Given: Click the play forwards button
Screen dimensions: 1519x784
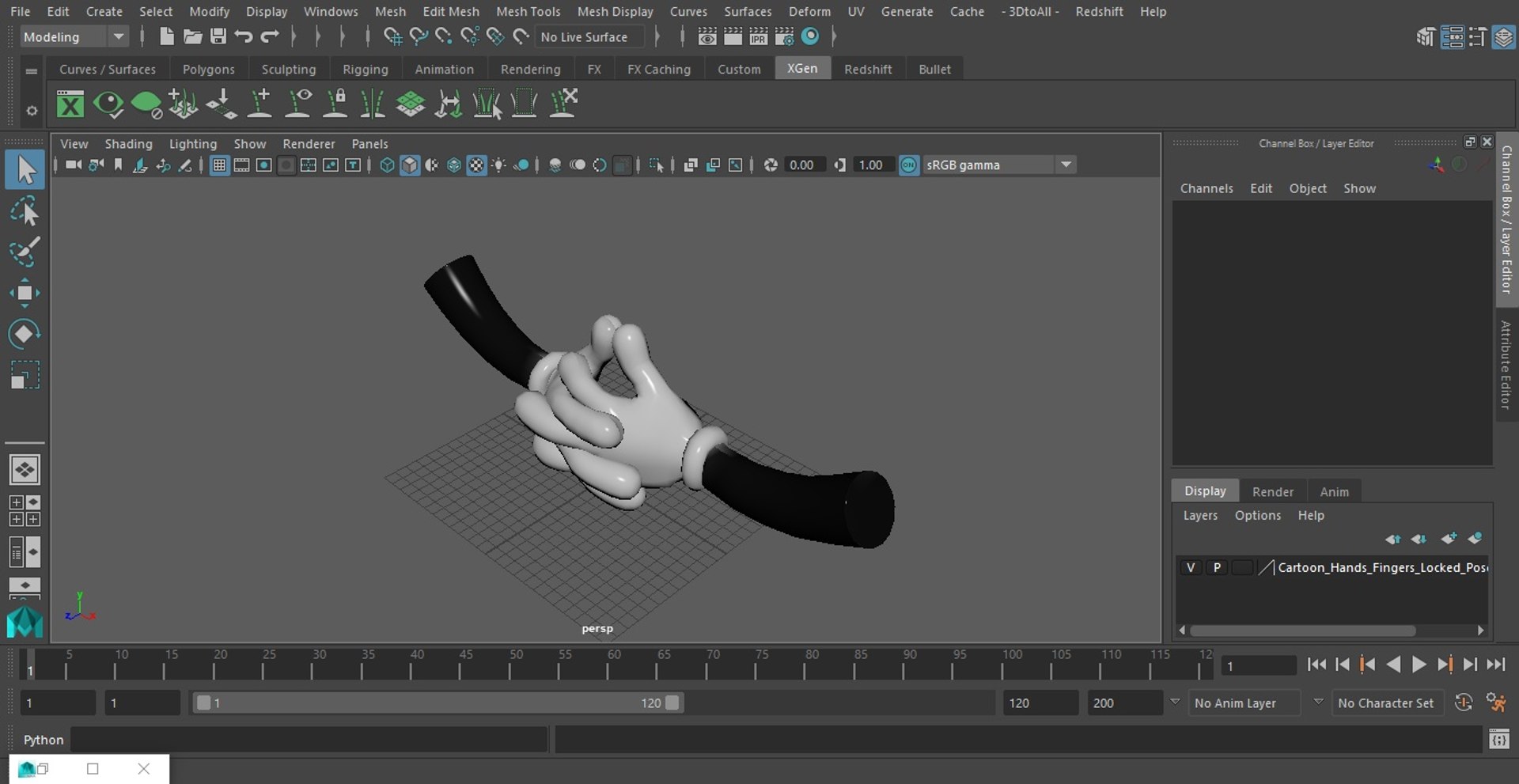Looking at the screenshot, I should click(1419, 665).
